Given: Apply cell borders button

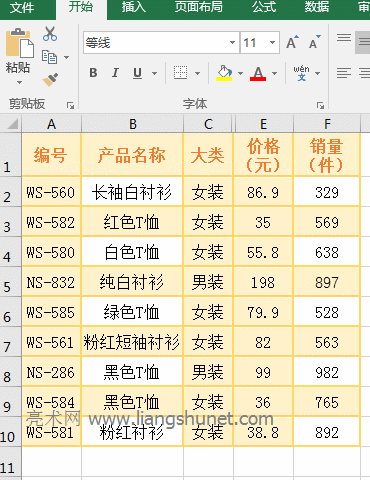Looking at the screenshot, I should (180, 72).
